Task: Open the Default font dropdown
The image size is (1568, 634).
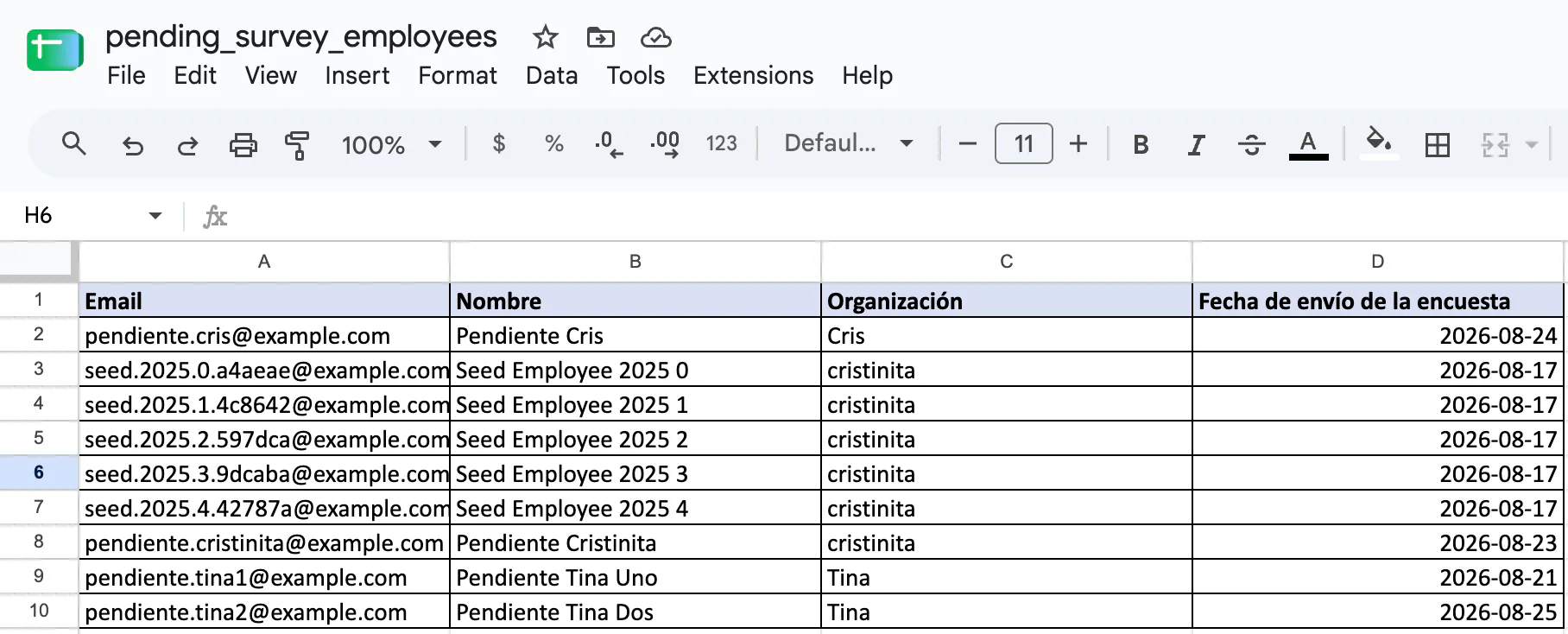Action: [x=848, y=143]
